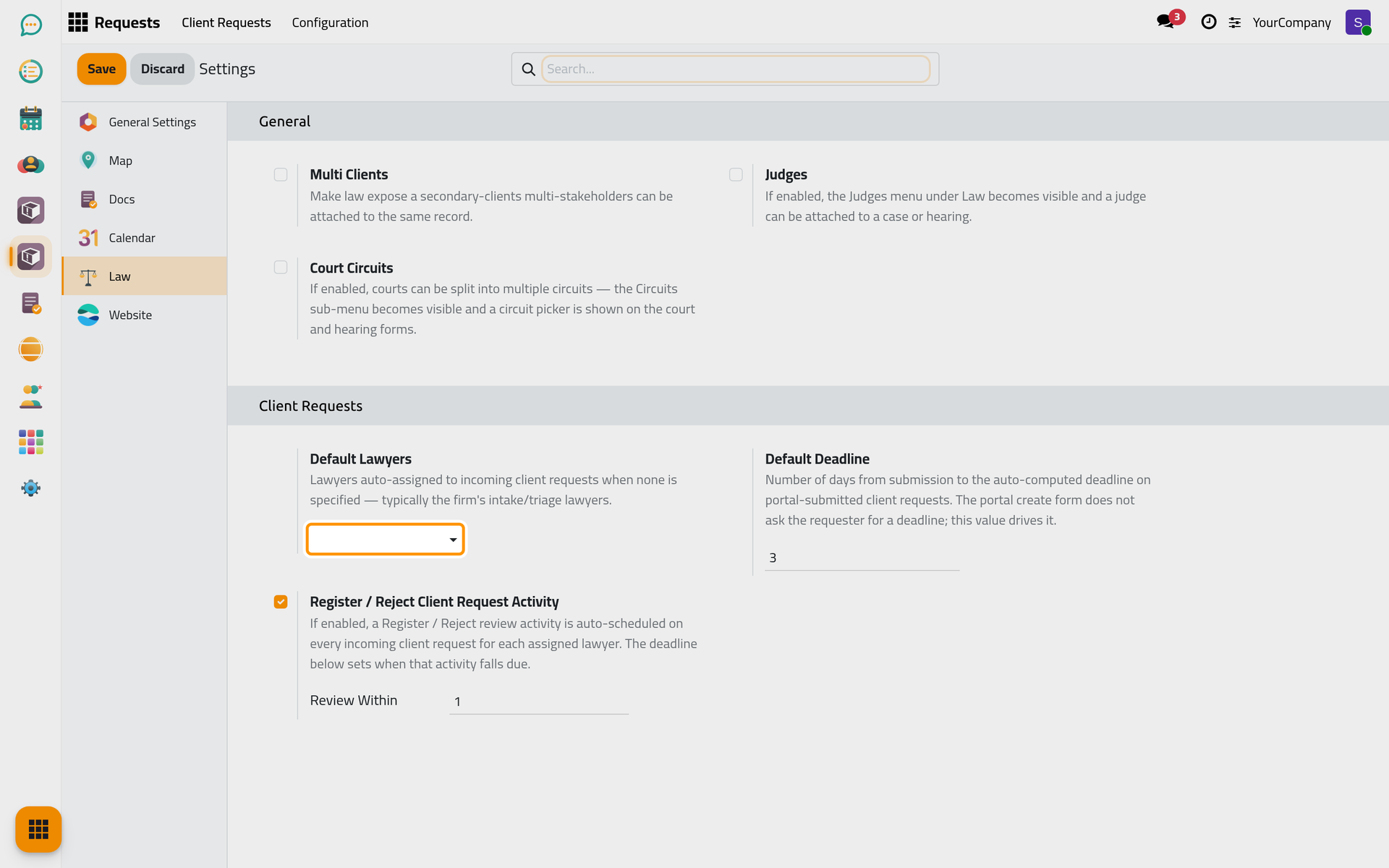The width and height of the screenshot is (1389, 868).
Task: Click the orange app launcher button at bottom
Action: click(x=38, y=829)
